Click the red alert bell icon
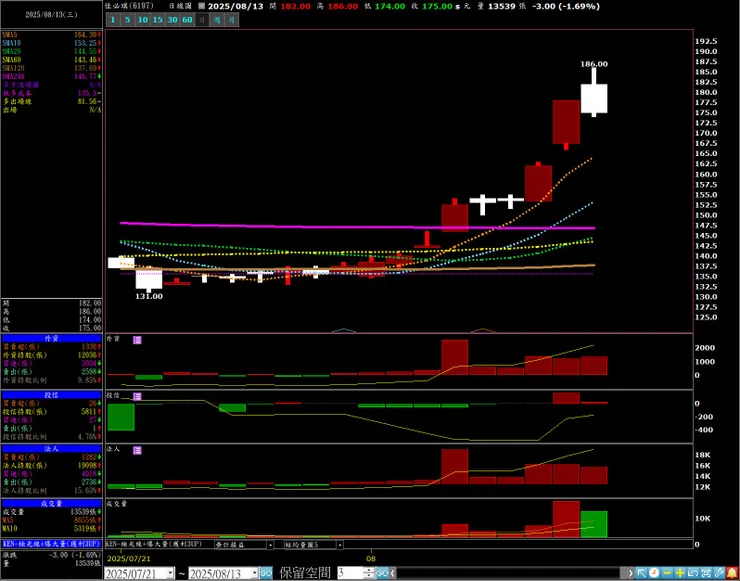740x581 pixels. coord(732,573)
